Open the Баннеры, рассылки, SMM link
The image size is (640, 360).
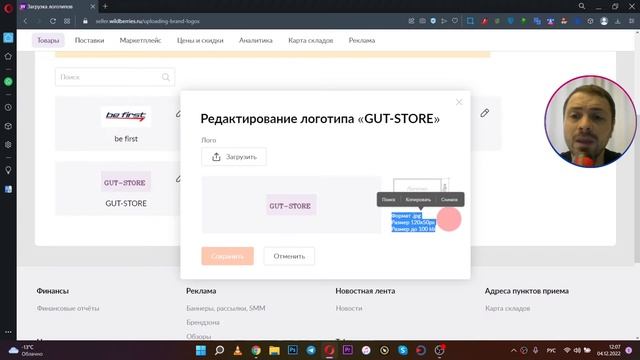tap(226, 308)
